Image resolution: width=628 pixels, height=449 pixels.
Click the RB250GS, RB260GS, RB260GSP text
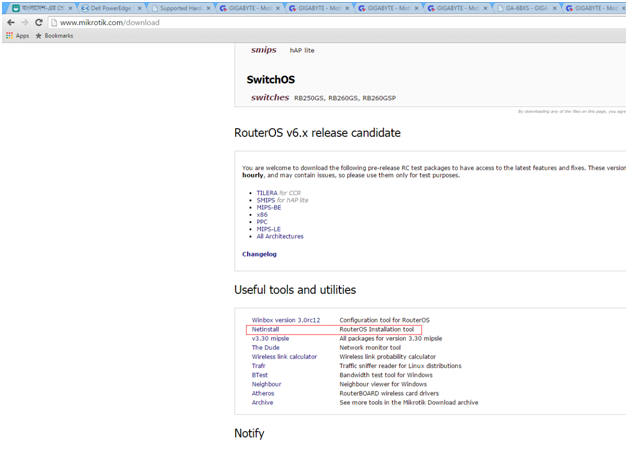(345, 98)
